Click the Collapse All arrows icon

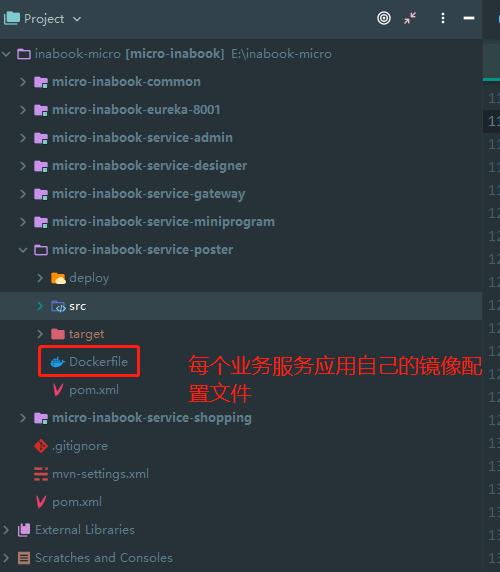(410, 18)
